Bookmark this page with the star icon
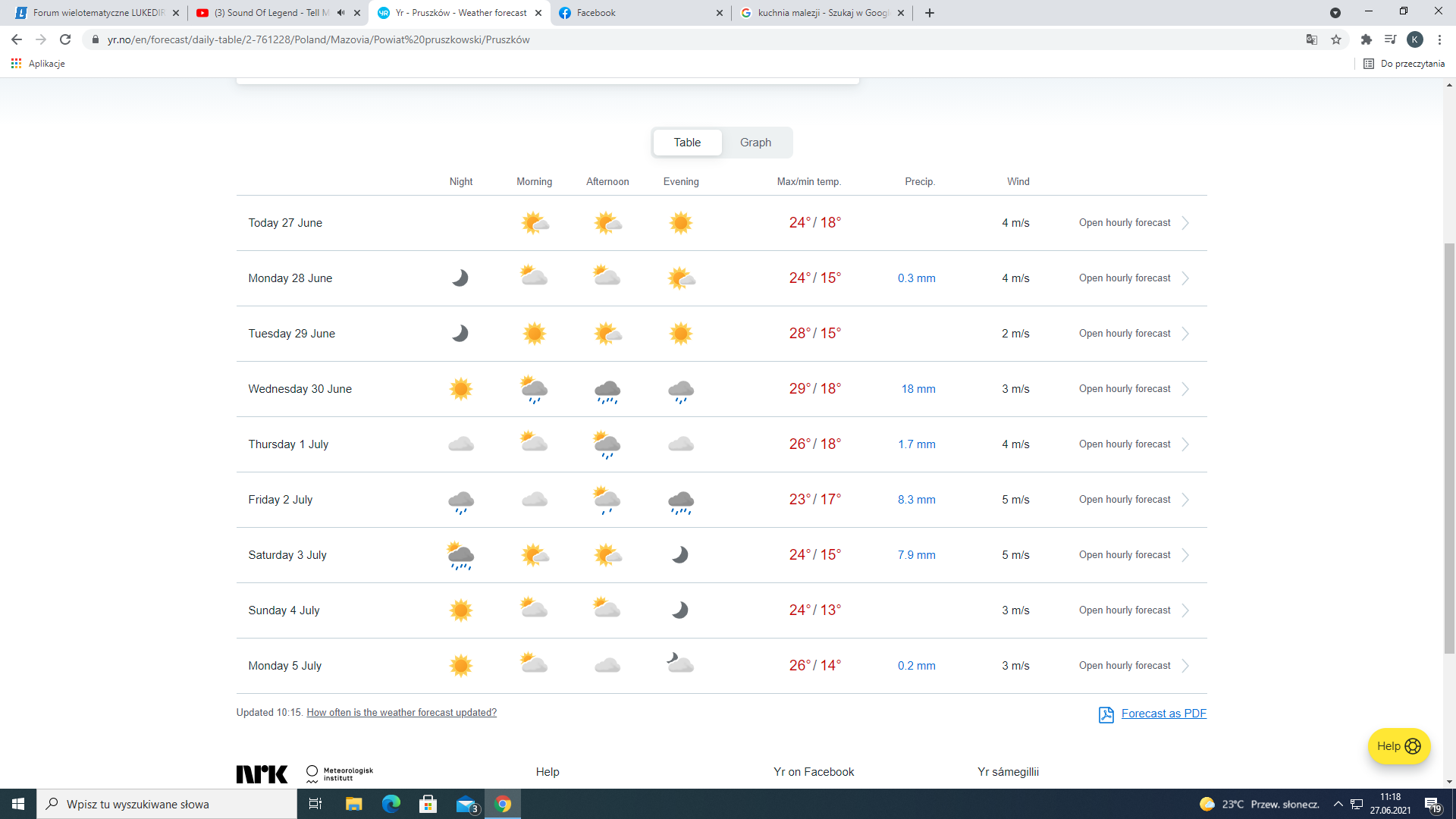 1336,39
